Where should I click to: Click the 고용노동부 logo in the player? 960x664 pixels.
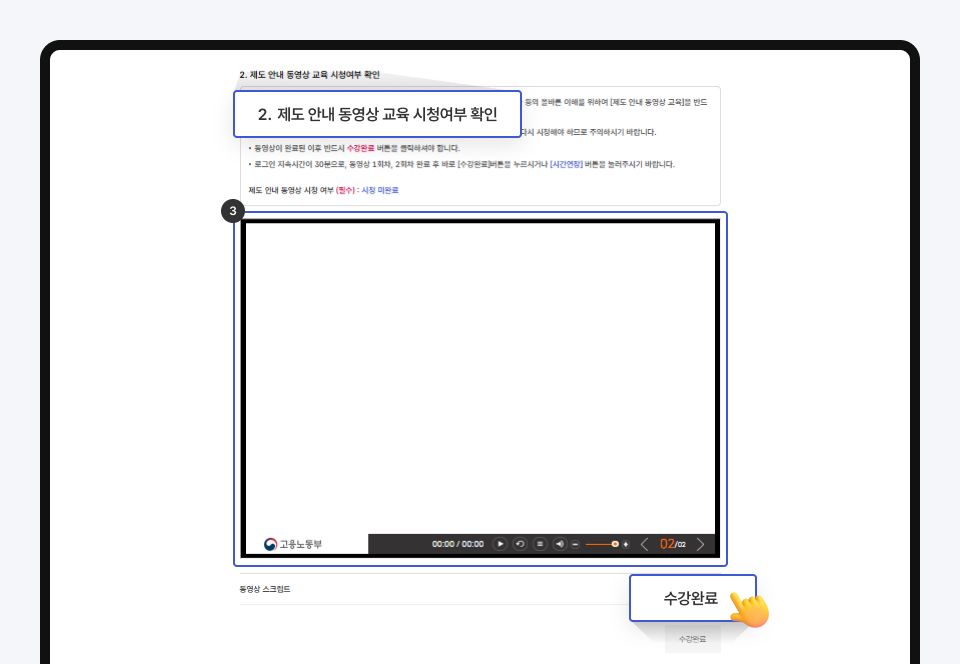[x=293, y=544]
